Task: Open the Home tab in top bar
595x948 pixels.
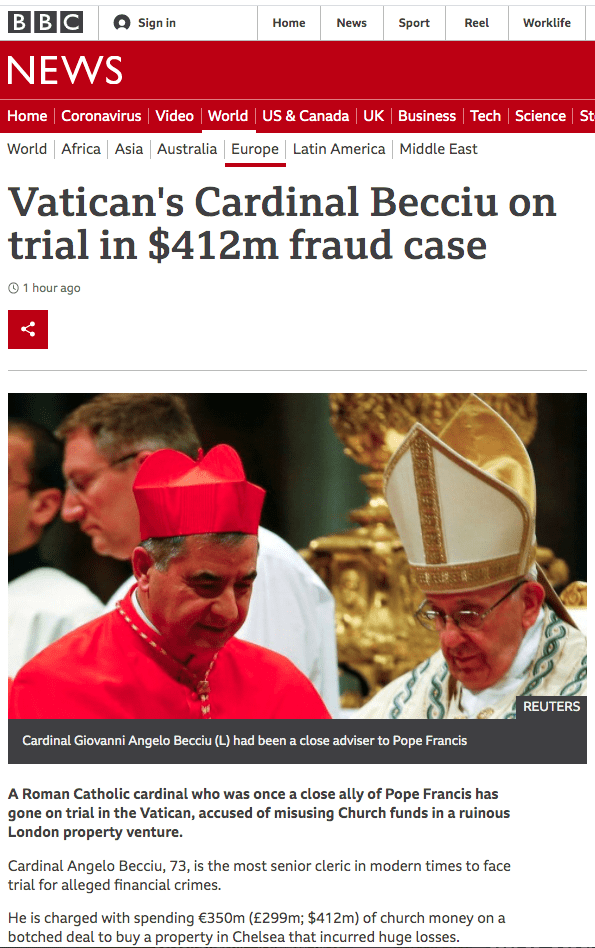Action: 289,23
